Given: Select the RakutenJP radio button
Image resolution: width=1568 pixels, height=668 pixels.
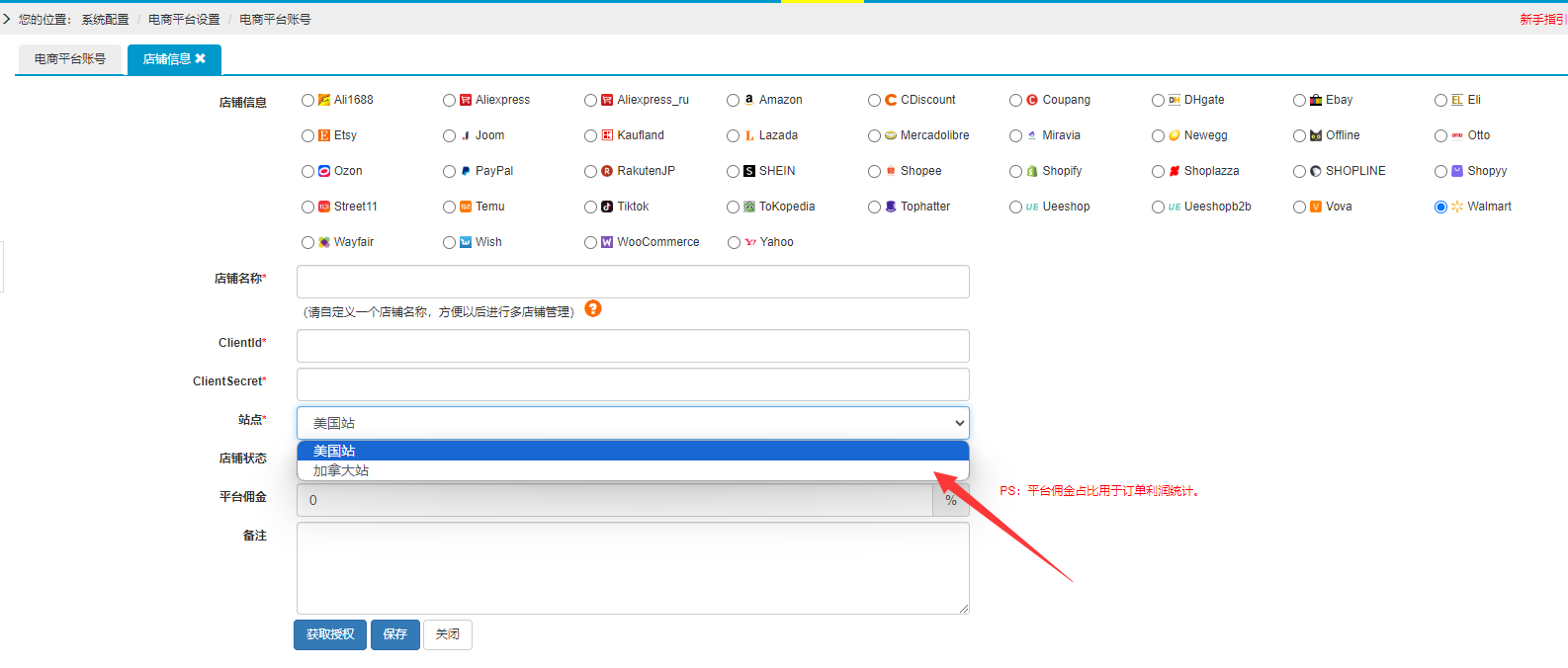Looking at the screenshot, I should point(591,171).
